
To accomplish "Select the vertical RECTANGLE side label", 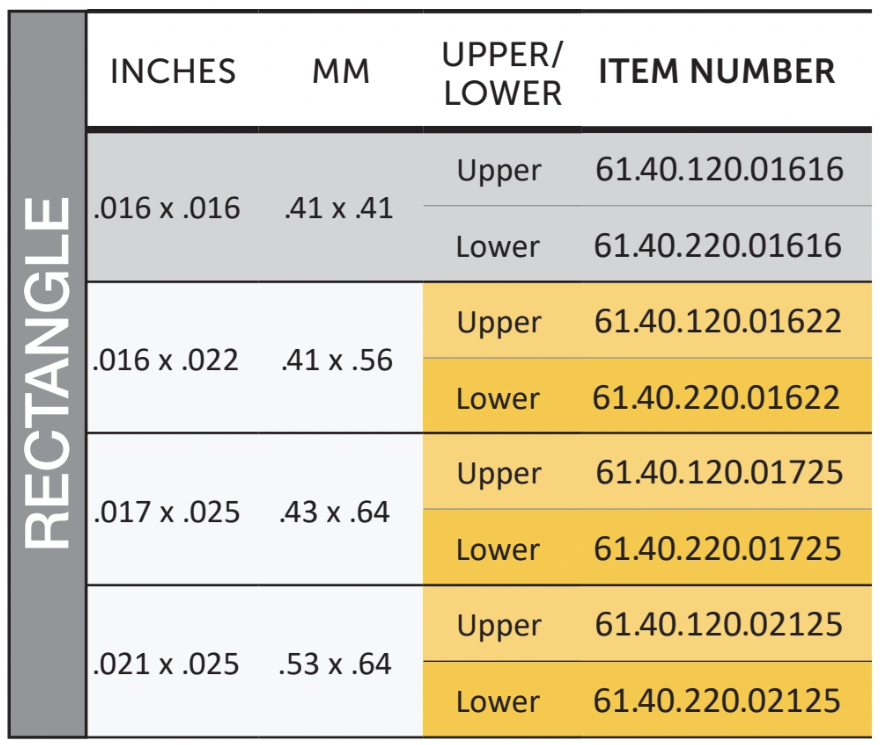I will pos(47,373).
